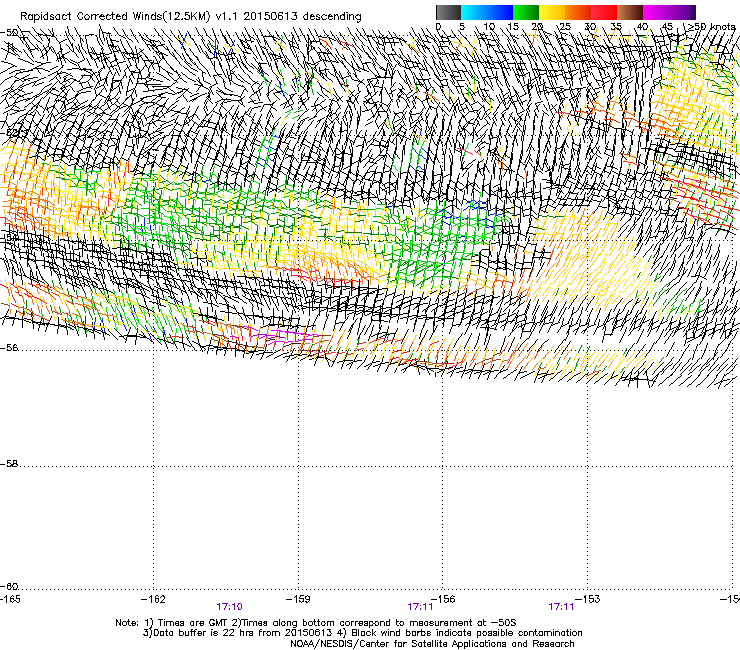Select the gray 0-5 knots color segment

[448, 12]
